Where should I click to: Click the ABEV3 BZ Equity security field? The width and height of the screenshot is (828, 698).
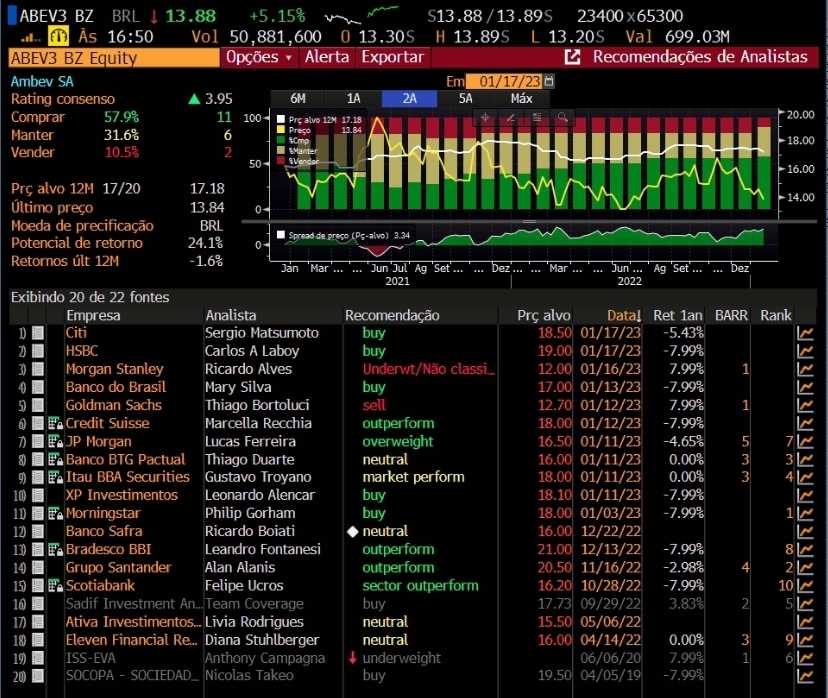point(114,58)
